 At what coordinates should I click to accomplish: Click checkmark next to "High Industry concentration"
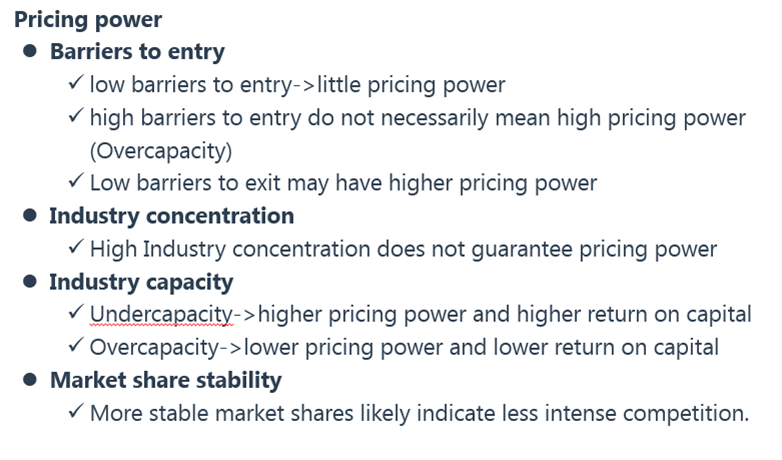(x=76, y=249)
